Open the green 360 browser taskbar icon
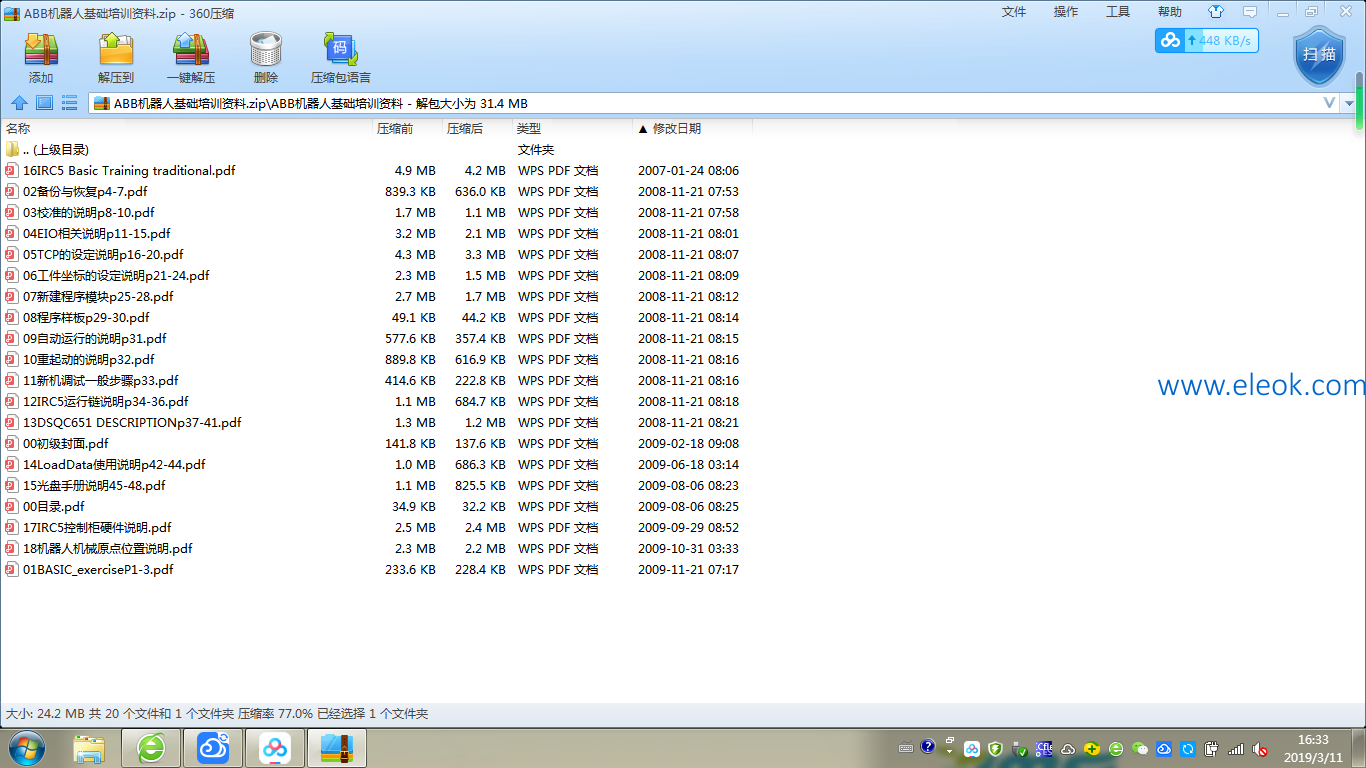 [x=151, y=748]
